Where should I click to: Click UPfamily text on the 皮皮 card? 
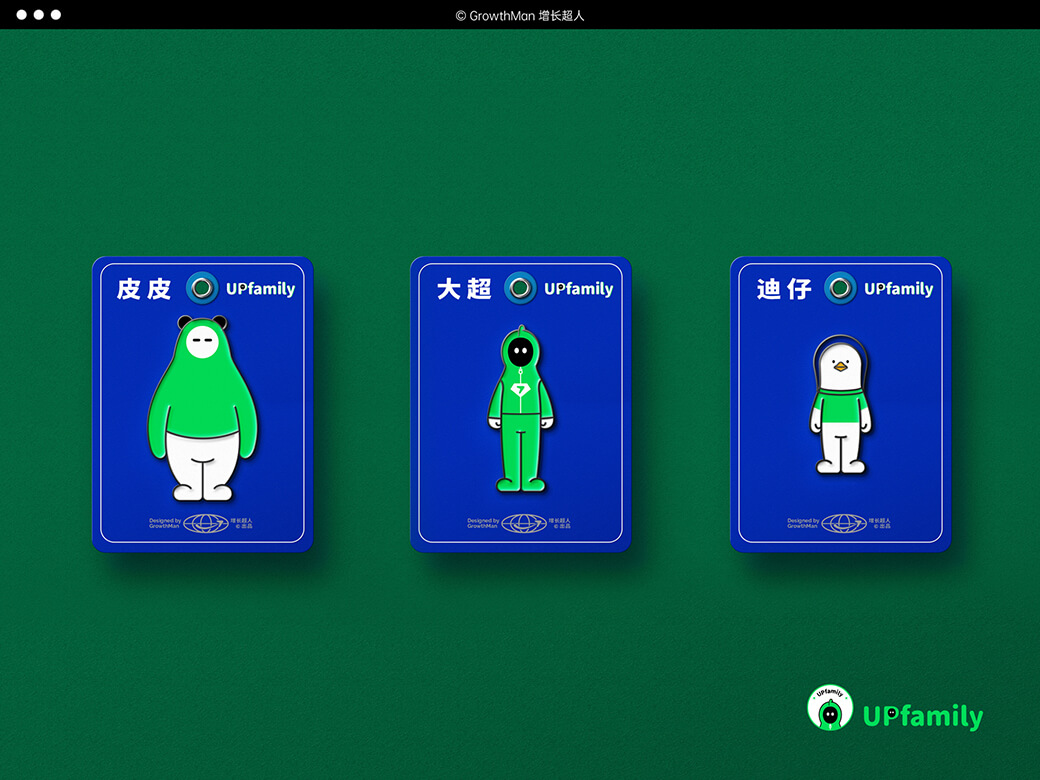pyautogui.click(x=260, y=289)
